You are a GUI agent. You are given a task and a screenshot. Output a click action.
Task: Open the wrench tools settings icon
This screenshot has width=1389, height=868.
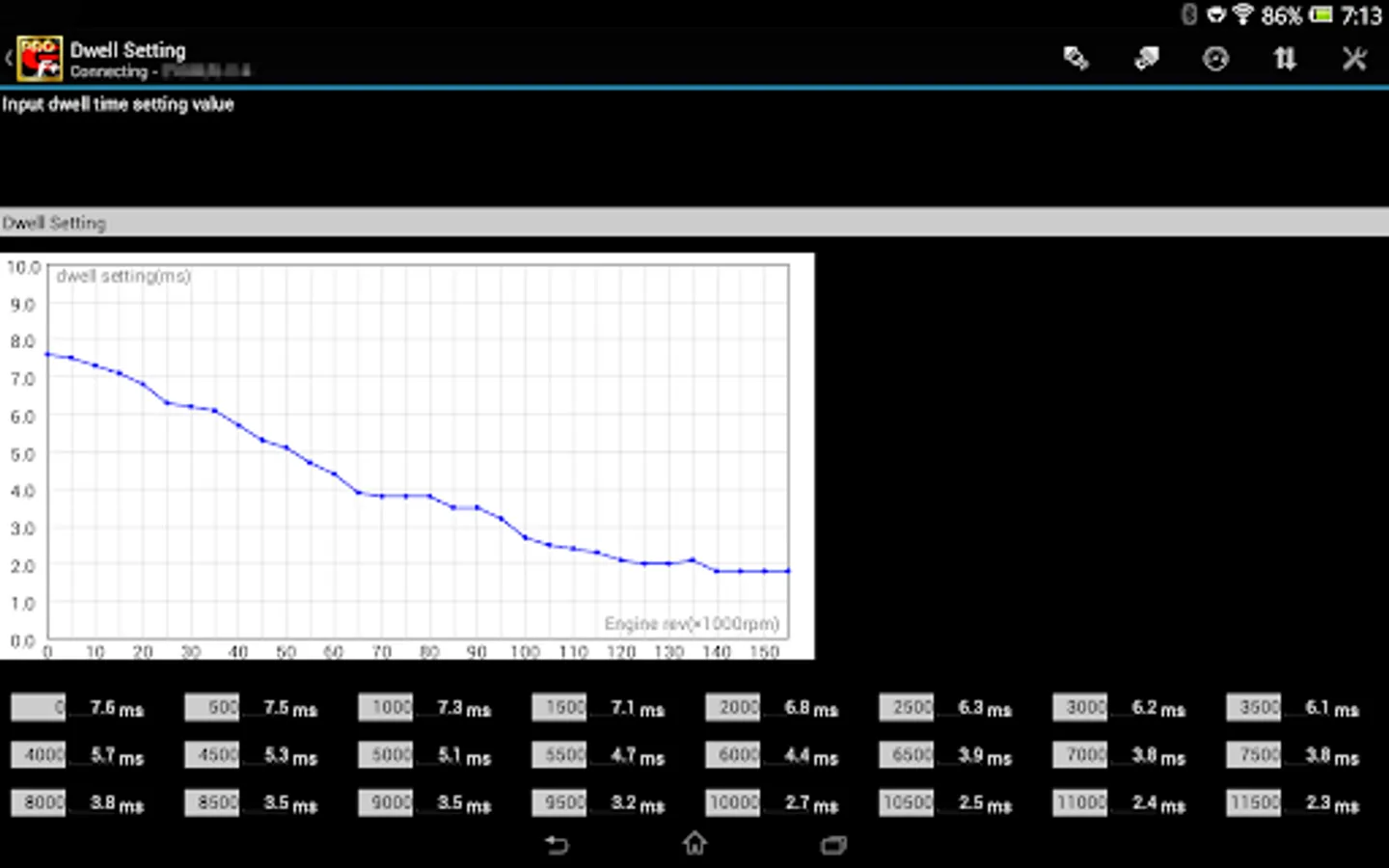click(x=1354, y=59)
